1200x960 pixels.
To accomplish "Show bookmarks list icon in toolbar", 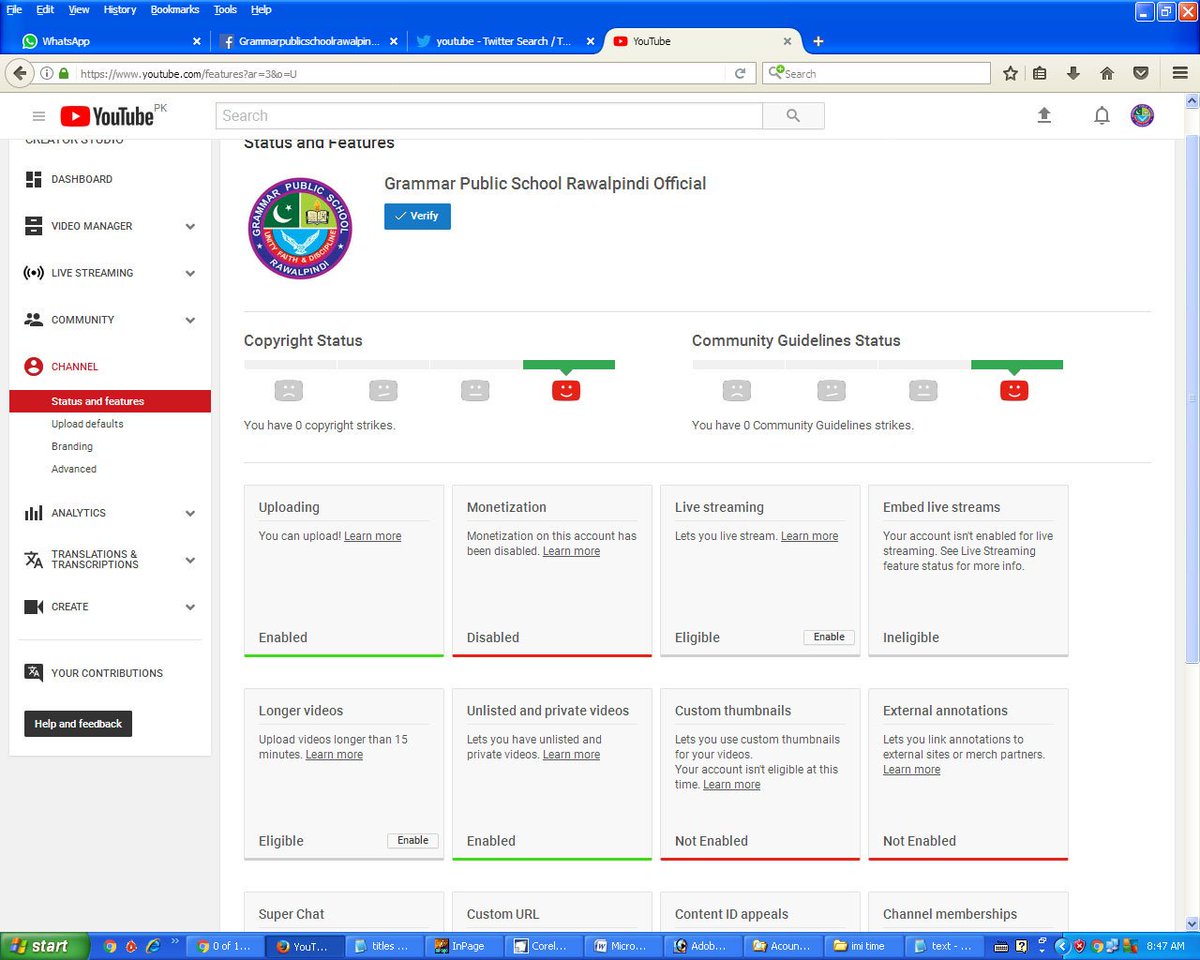I will click(1040, 73).
